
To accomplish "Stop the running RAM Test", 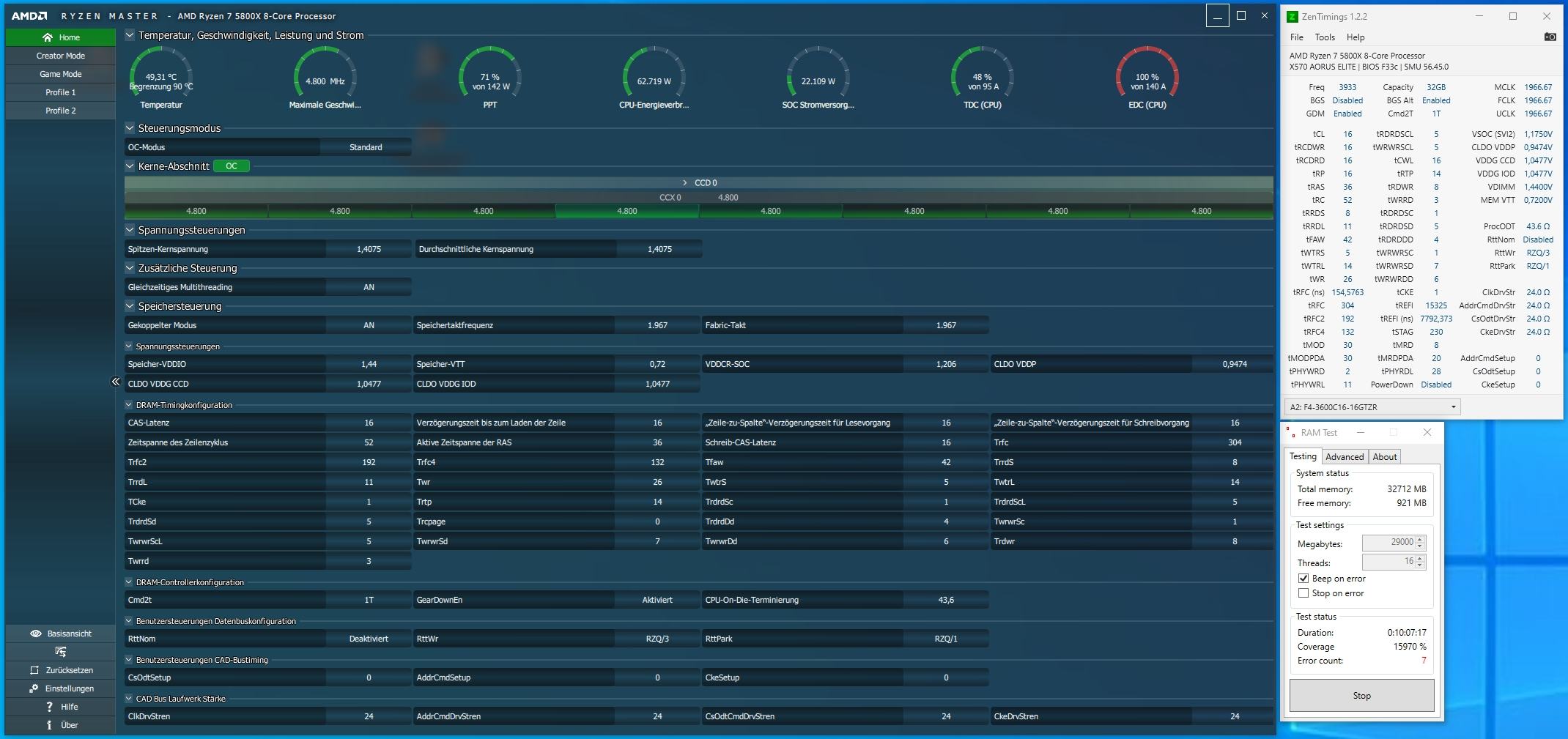I will tap(1361, 696).
